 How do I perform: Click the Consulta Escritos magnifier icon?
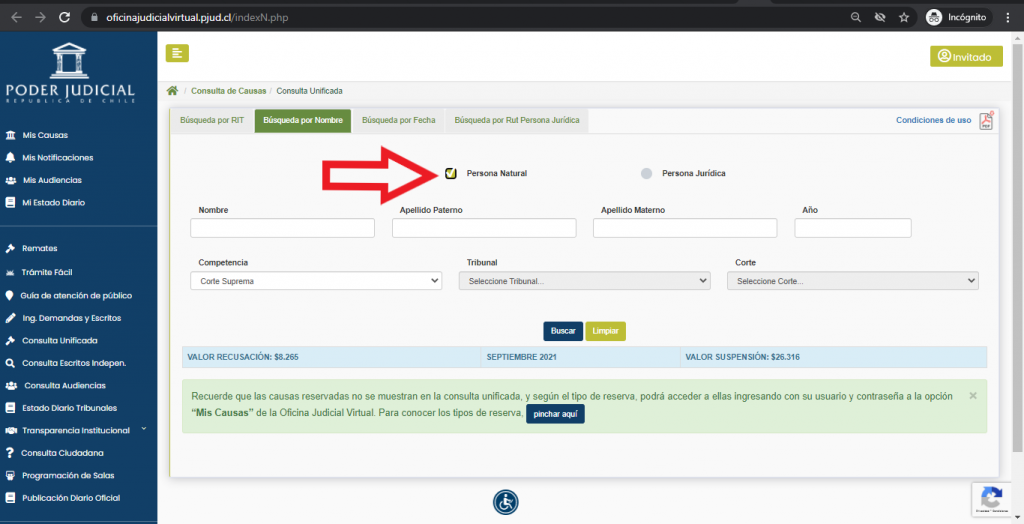(10, 363)
